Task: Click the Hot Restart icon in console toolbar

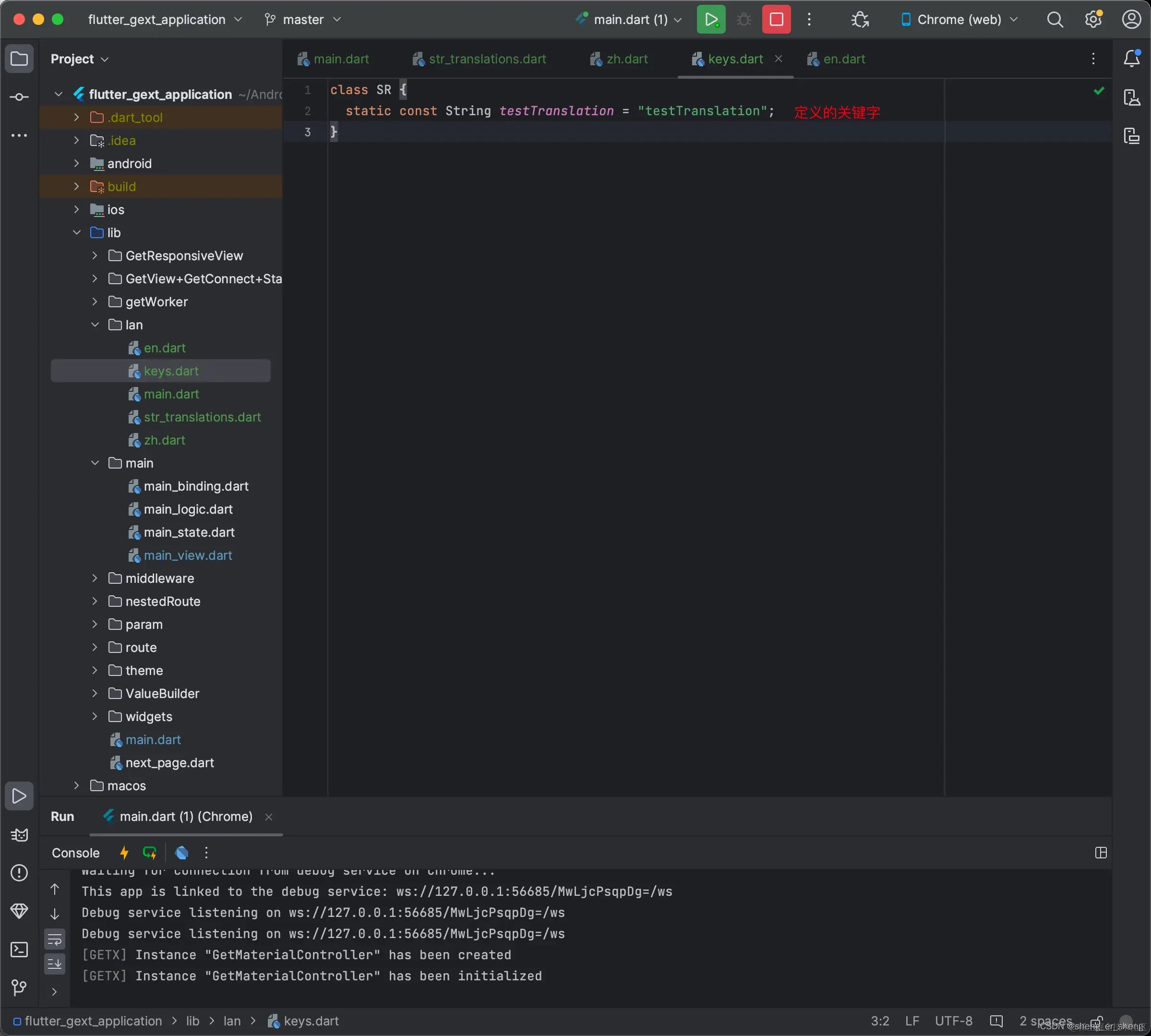Action: (150, 852)
